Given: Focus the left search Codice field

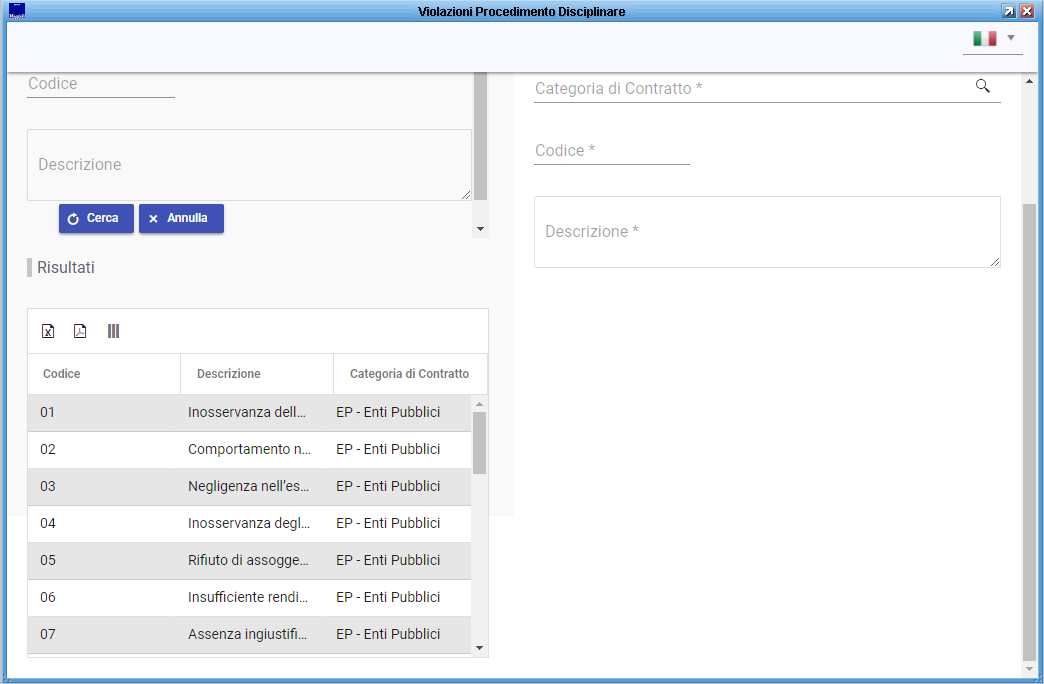Looking at the screenshot, I should tap(101, 84).
